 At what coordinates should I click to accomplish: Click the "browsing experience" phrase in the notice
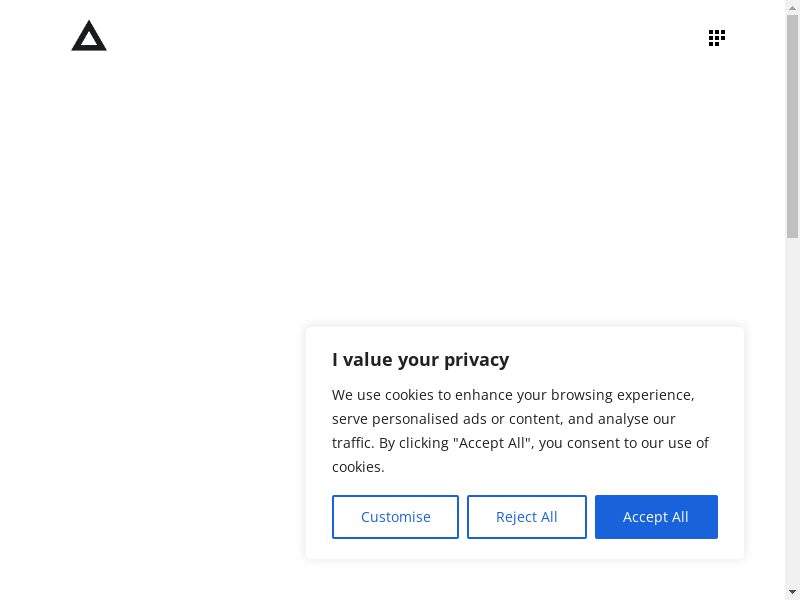click(x=622, y=395)
